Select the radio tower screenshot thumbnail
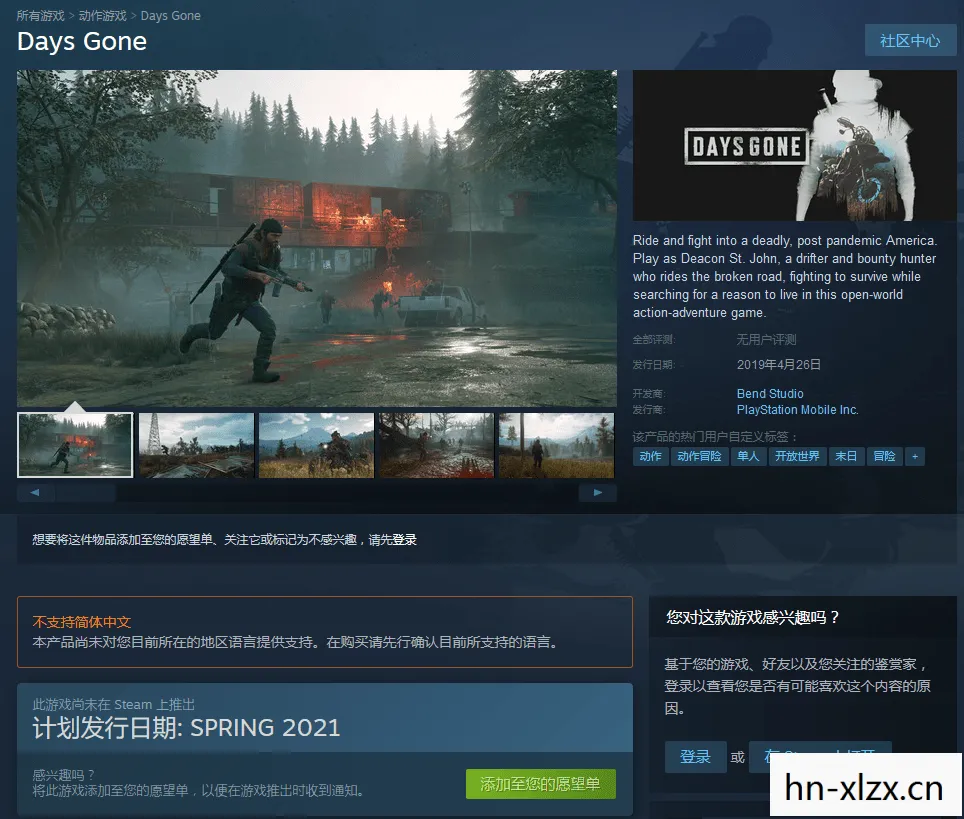The image size is (964, 819). pos(196,445)
